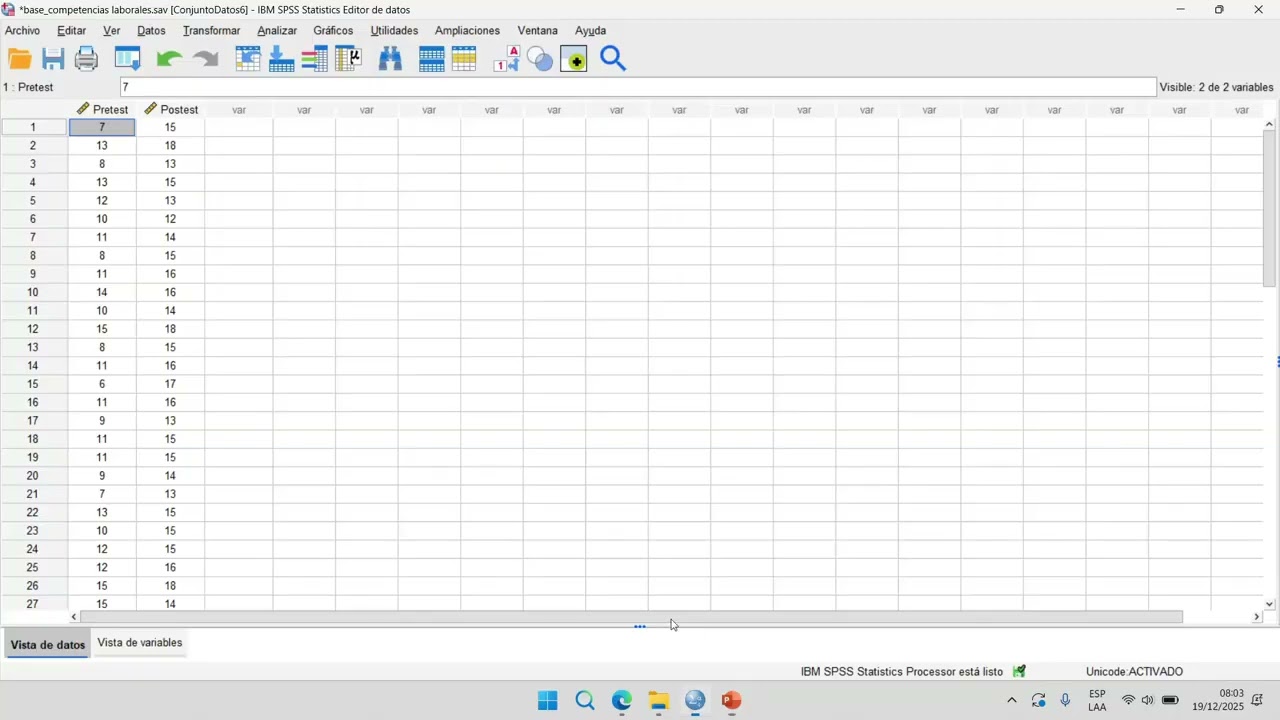
Task: Click the show all variables plus icon
Action: tap(574, 59)
